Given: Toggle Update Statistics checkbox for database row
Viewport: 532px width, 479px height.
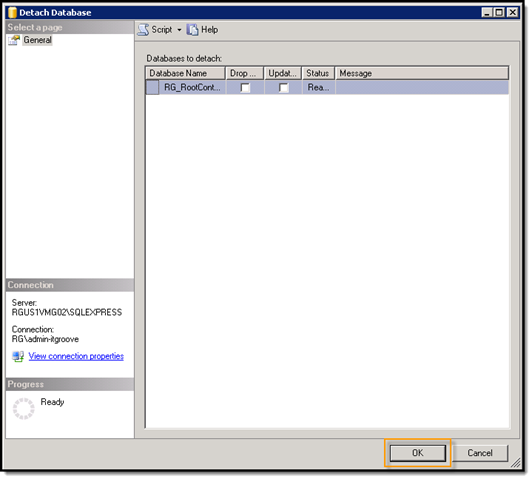Looking at the screenshot, I should coord(284,88).
